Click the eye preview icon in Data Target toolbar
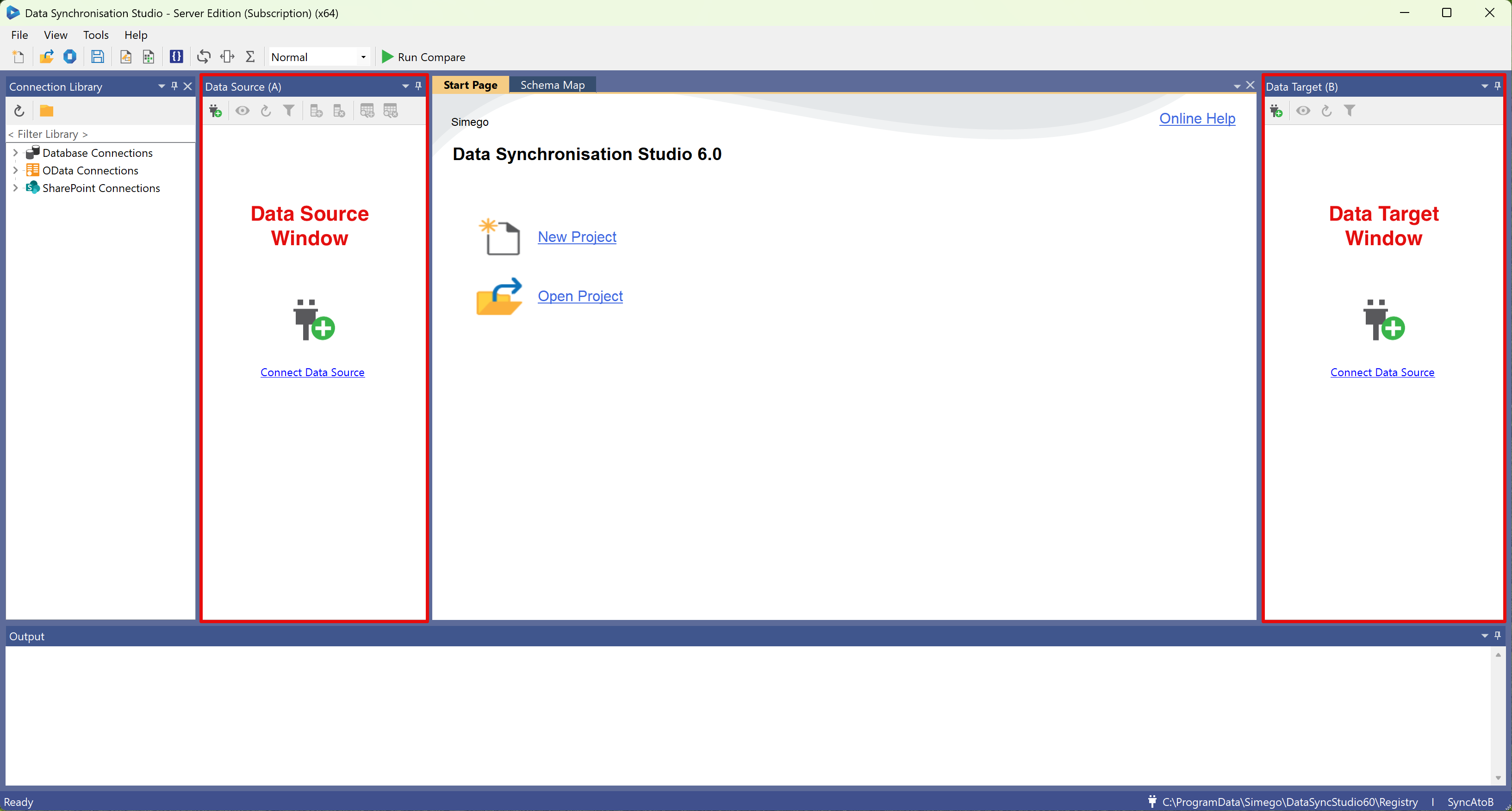 coord(1303,111)
